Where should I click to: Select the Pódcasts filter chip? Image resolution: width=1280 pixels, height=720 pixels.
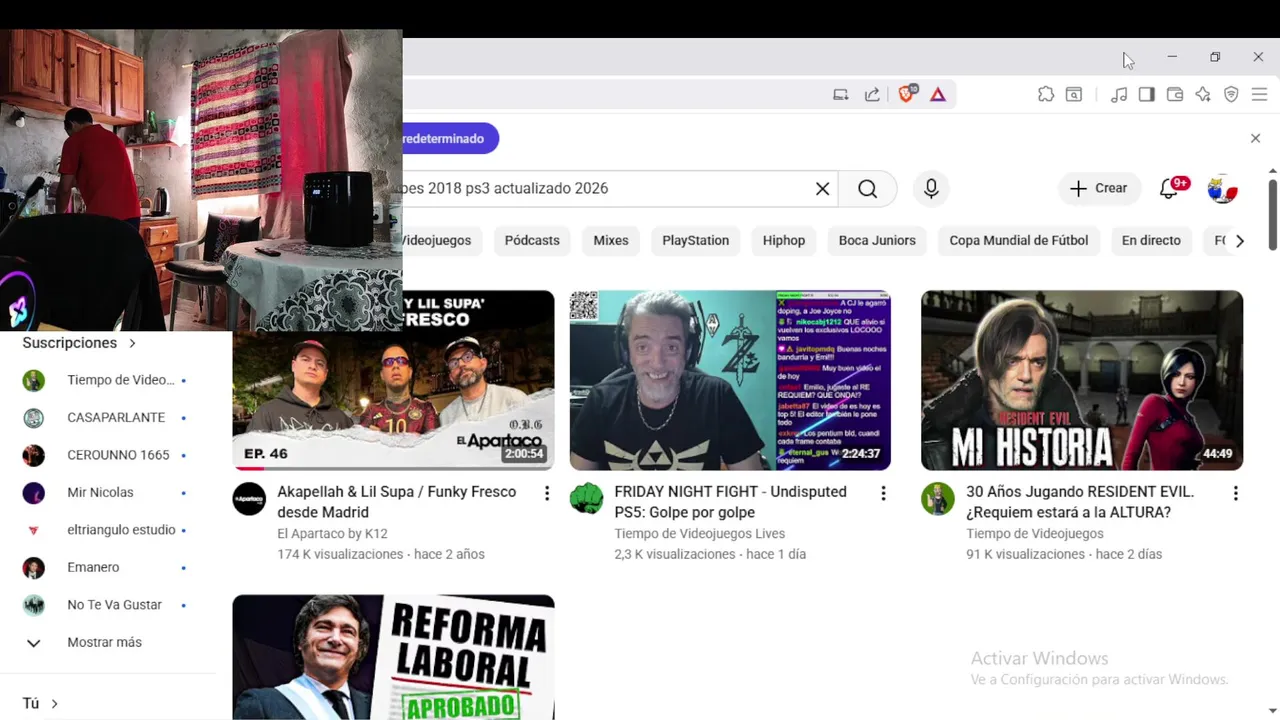(x=532, y=240)
